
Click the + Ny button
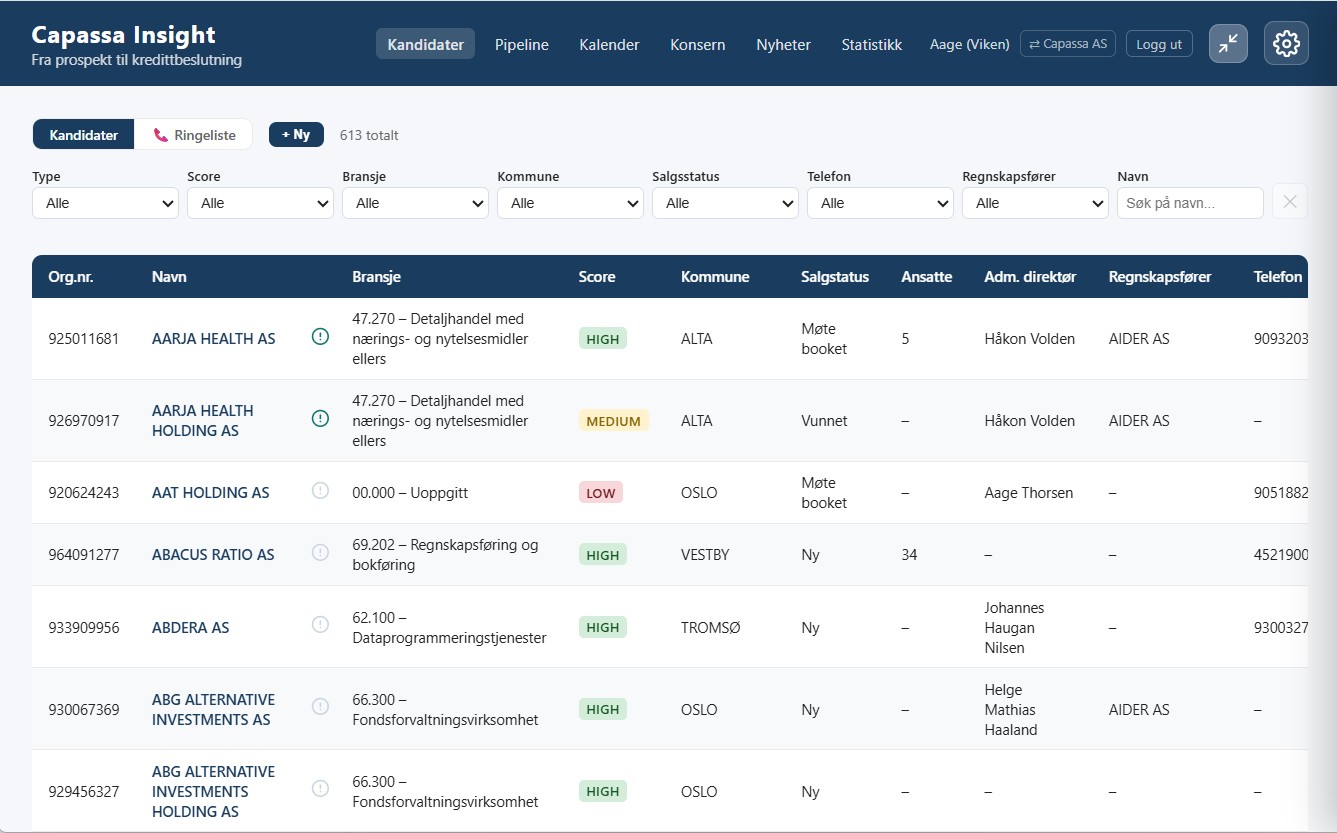click(296, 134)
